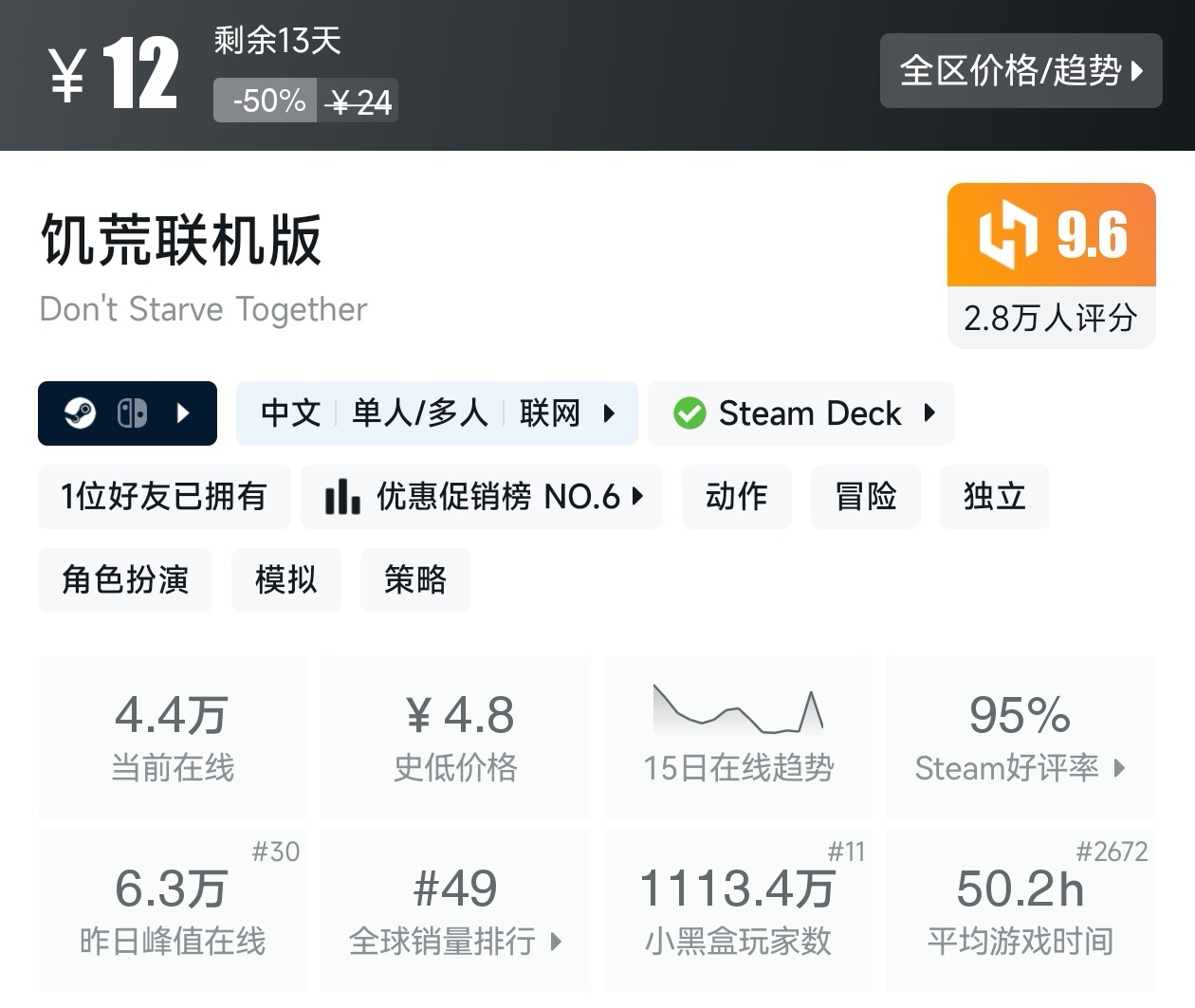The height and width of the screenshot is (1008, 1195).
Task: Select the 策略 genre tag
Action: (x=414, y=579)
